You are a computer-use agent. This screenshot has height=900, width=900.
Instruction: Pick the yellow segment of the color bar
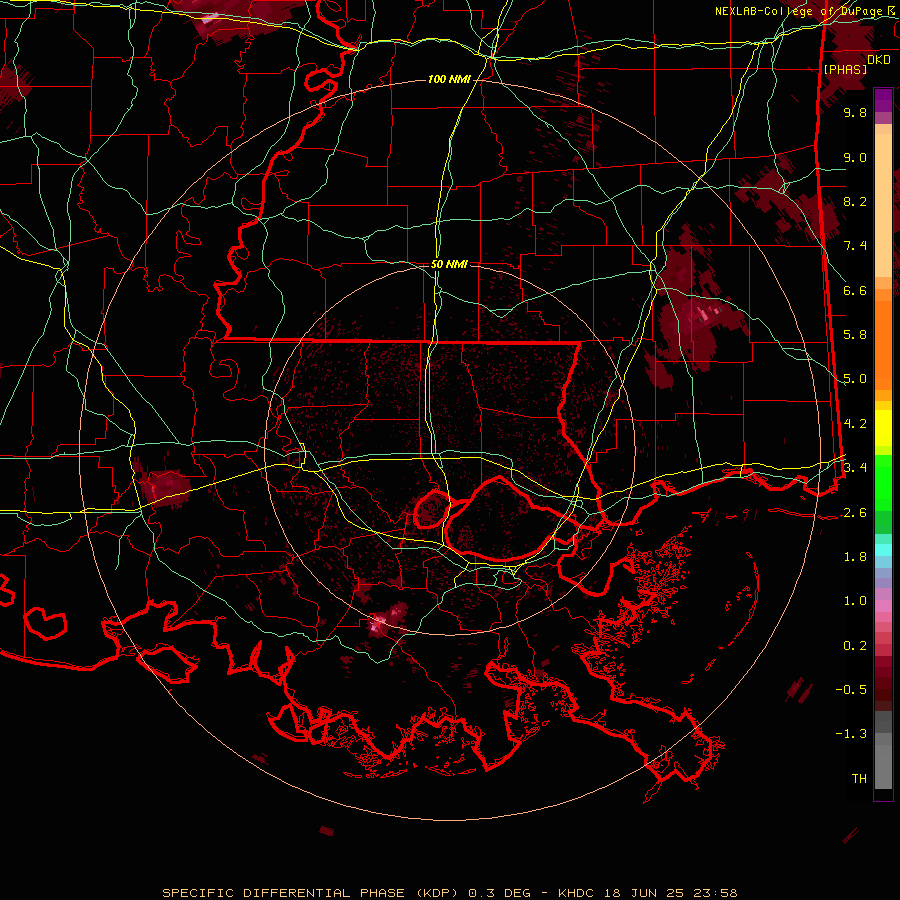click(883, 428)
